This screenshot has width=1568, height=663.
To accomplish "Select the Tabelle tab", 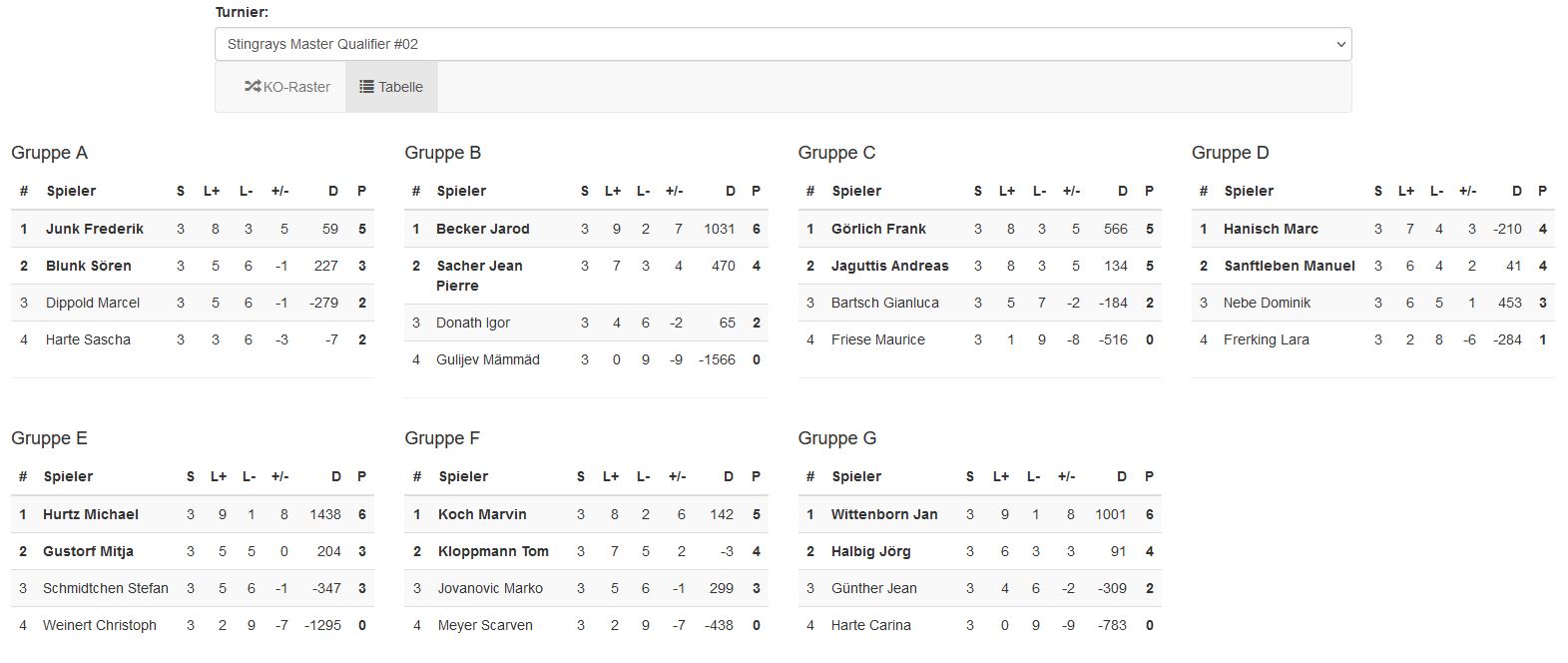I will click(x=391, y=87).
